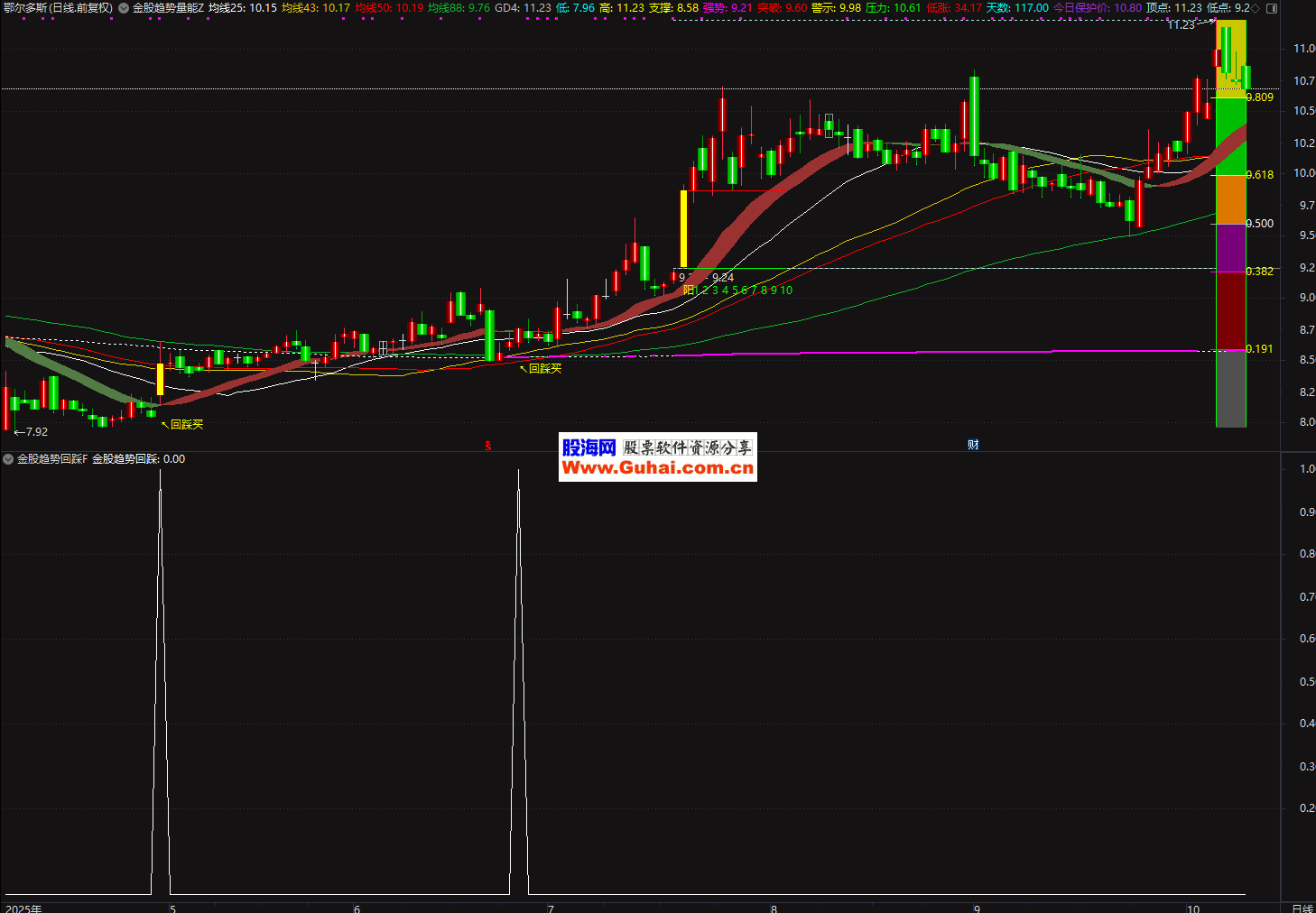Click the red S marker icon
Viewport: 1316px width, 913px height.
(x=488, y=446)
